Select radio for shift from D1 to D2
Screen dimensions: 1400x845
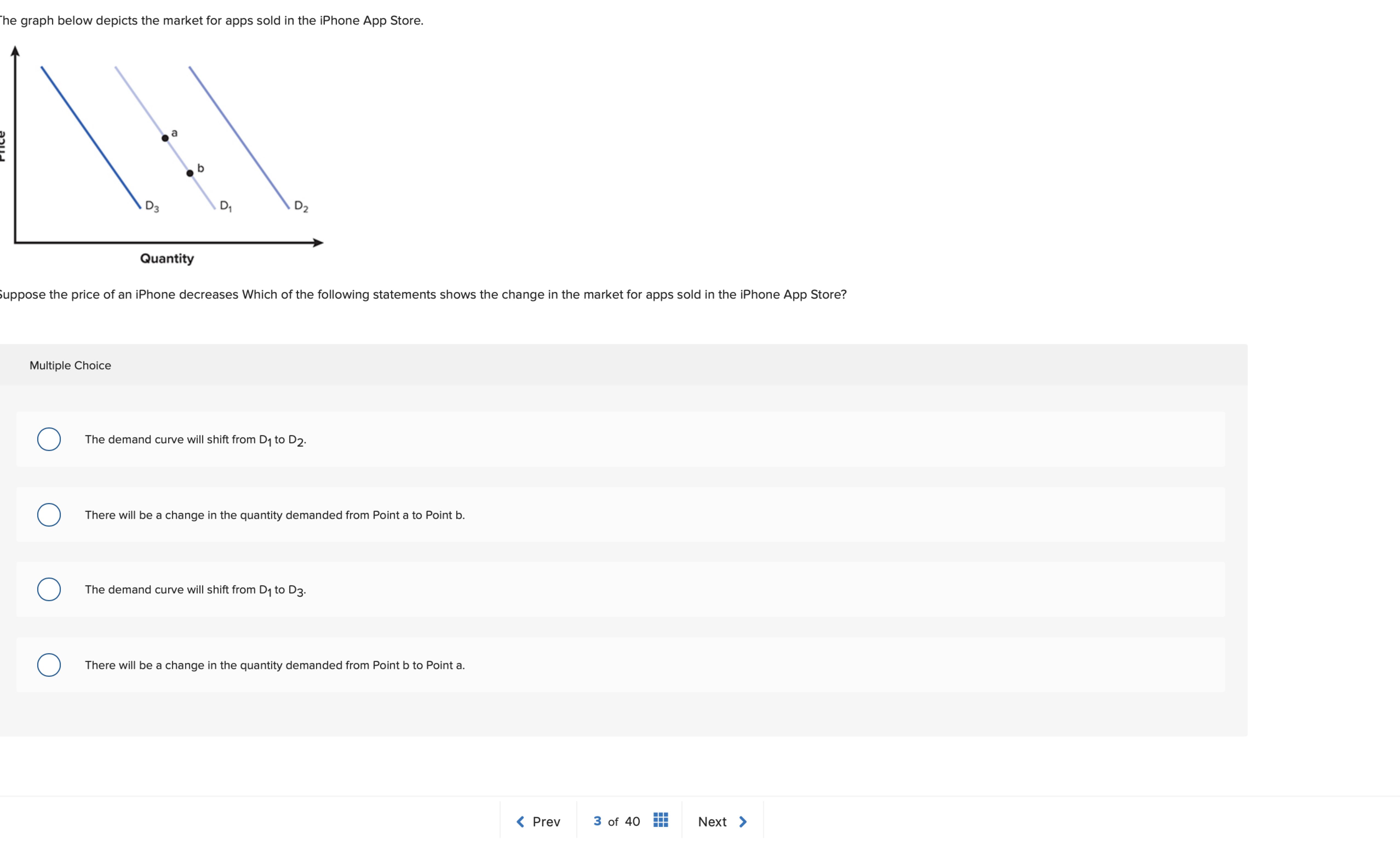tap(49, 439)
